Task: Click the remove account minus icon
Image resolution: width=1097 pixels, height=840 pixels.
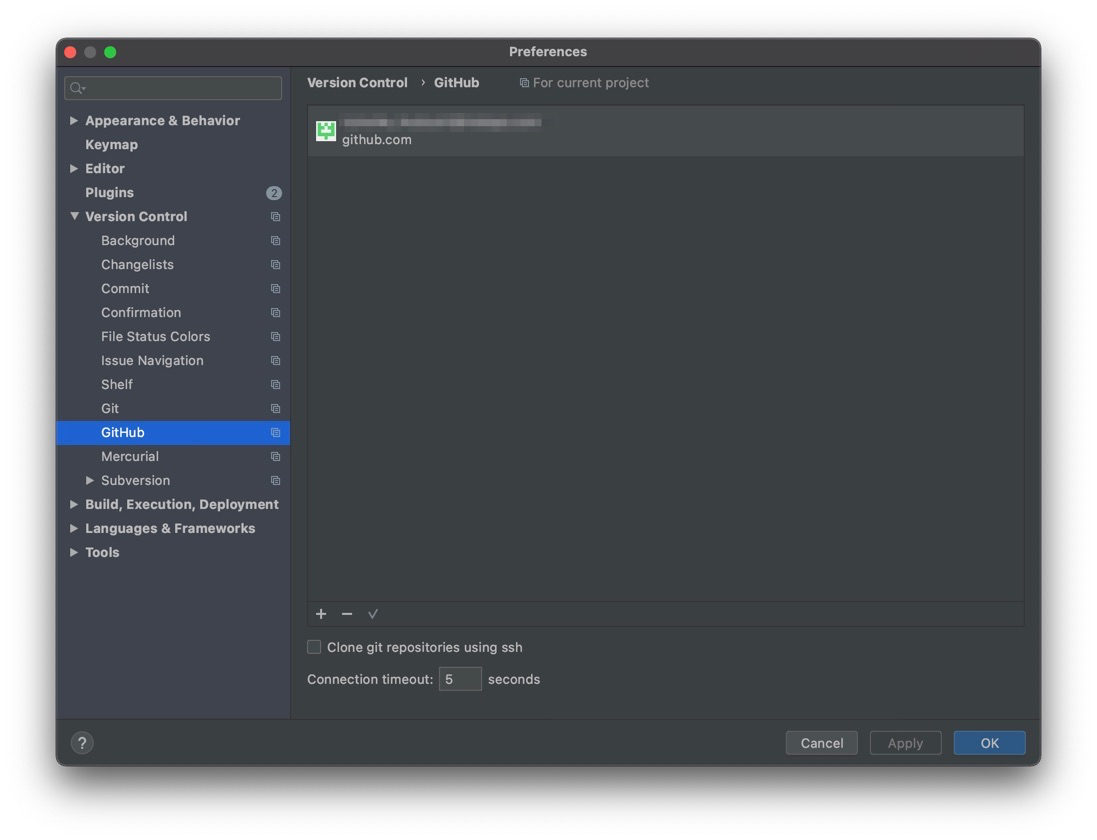Action: click(347, 614)
